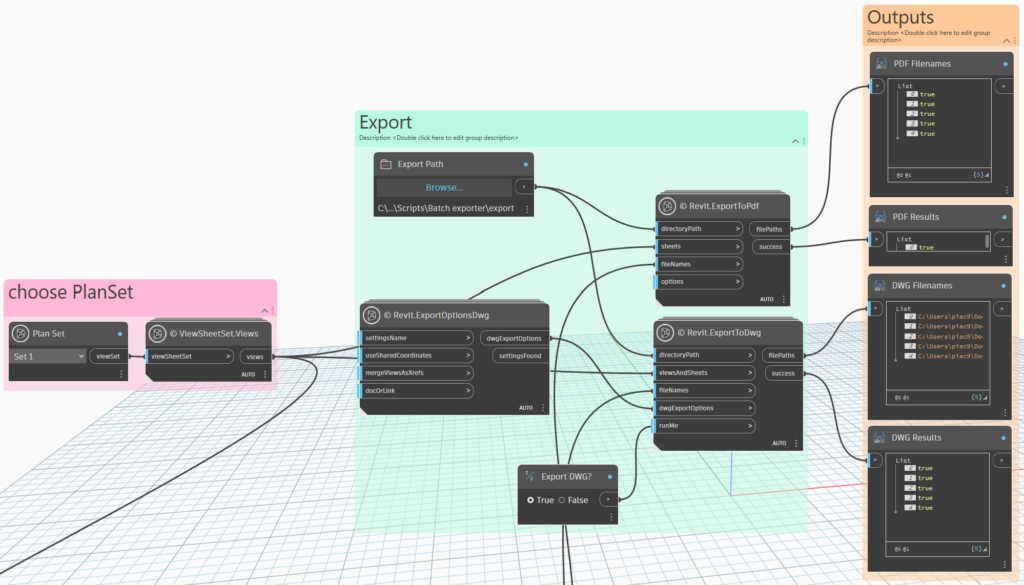1024x585 pixels.
Task: Click the Revit.ExportOptionsDwg node icon
Action: [x=373, y=315]
